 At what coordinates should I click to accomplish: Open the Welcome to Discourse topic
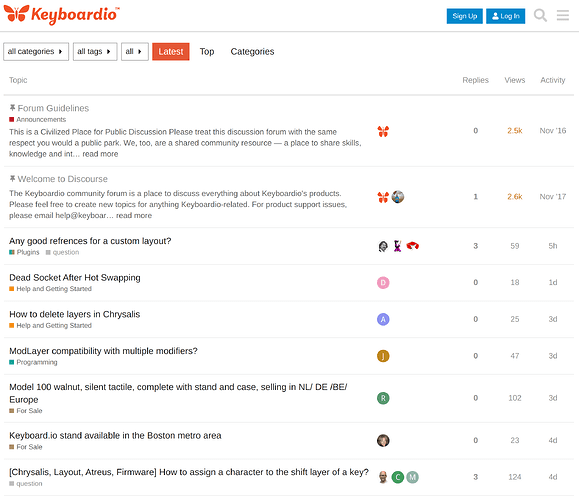(x=62, y=179)
